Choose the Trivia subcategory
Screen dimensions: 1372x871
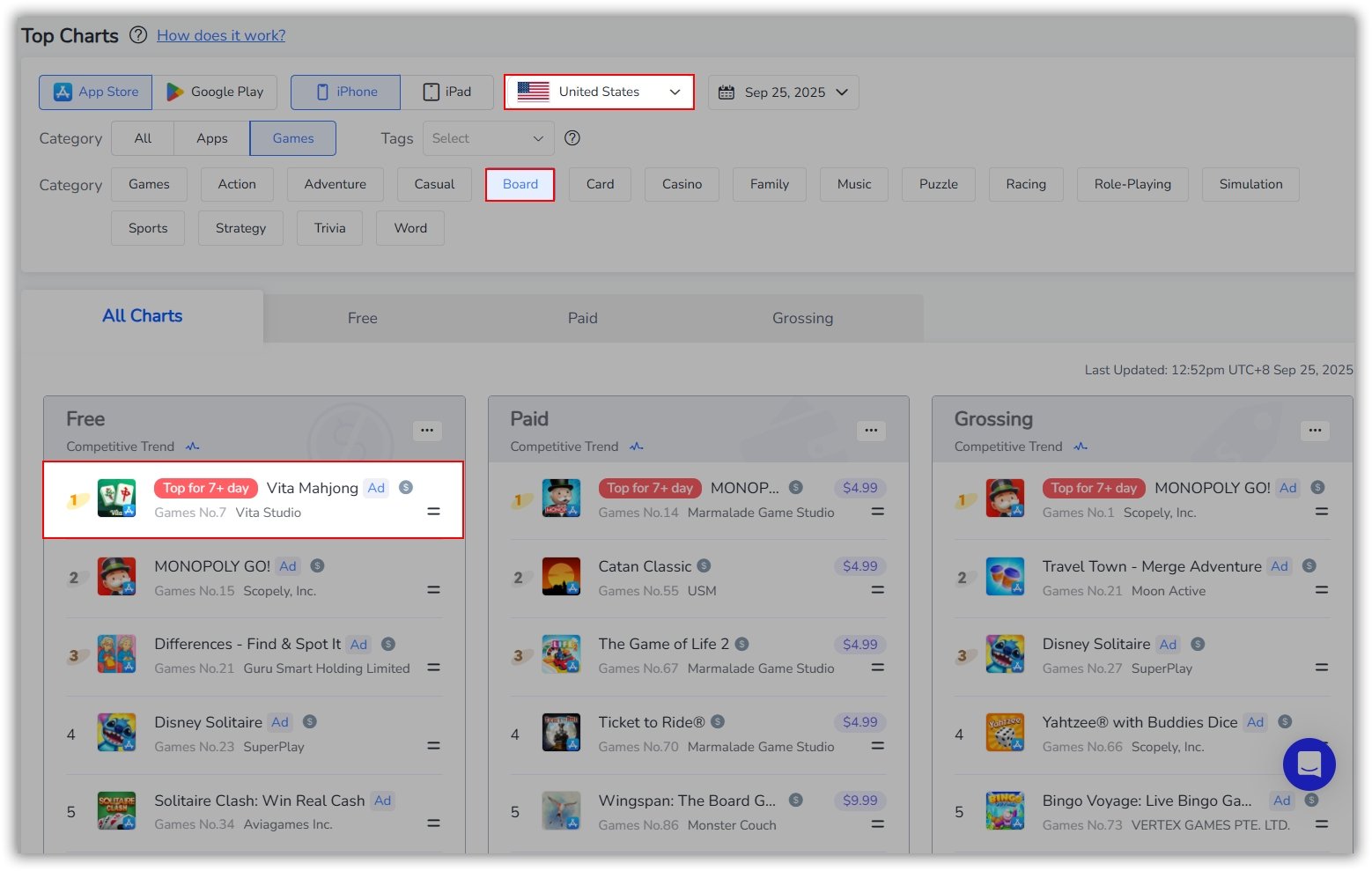click(x=329, y=228)
